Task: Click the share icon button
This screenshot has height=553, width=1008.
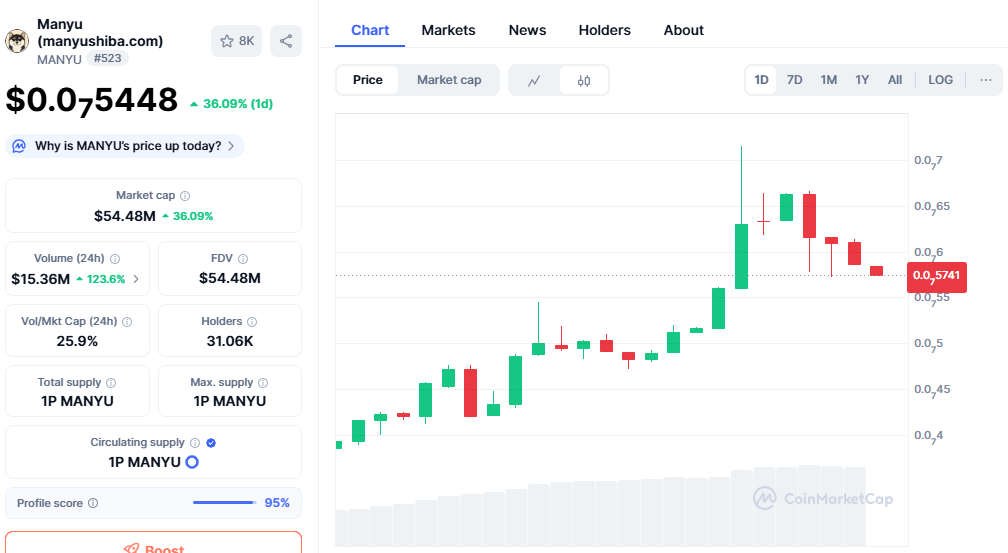Action: (286, 41)
